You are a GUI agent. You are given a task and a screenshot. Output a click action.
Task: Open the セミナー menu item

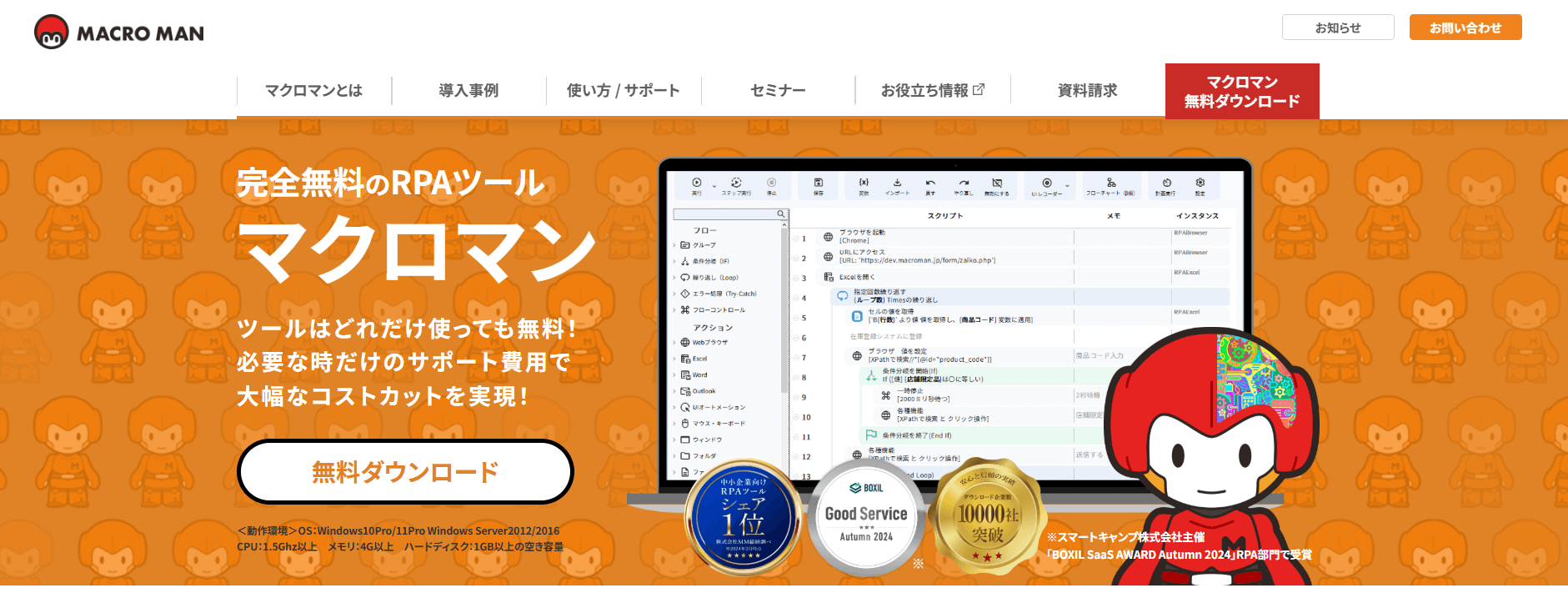tap(778, 90)
